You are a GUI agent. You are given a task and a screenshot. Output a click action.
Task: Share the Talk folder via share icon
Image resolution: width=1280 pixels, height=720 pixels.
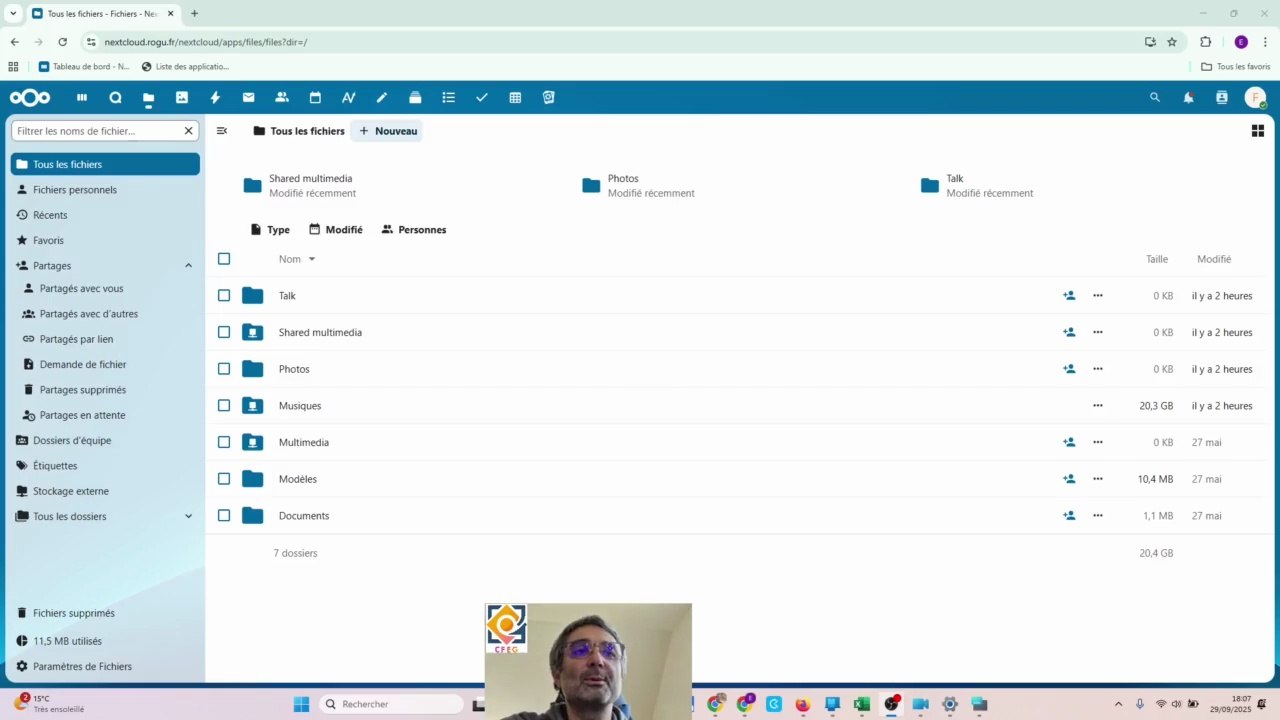click(x=1069, y=296)
